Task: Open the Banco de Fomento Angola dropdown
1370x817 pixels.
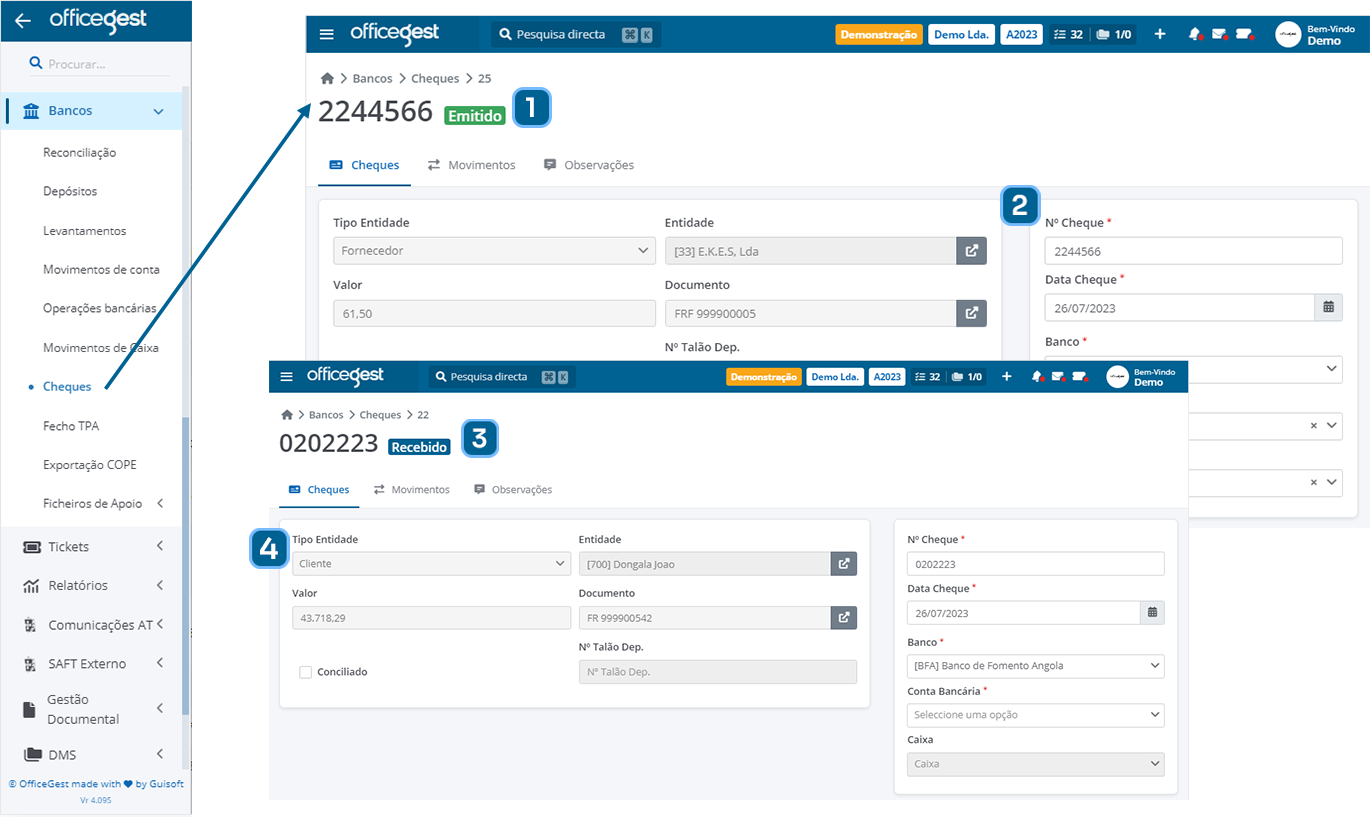Action: pyautogui.click(x=1035, y=665)
